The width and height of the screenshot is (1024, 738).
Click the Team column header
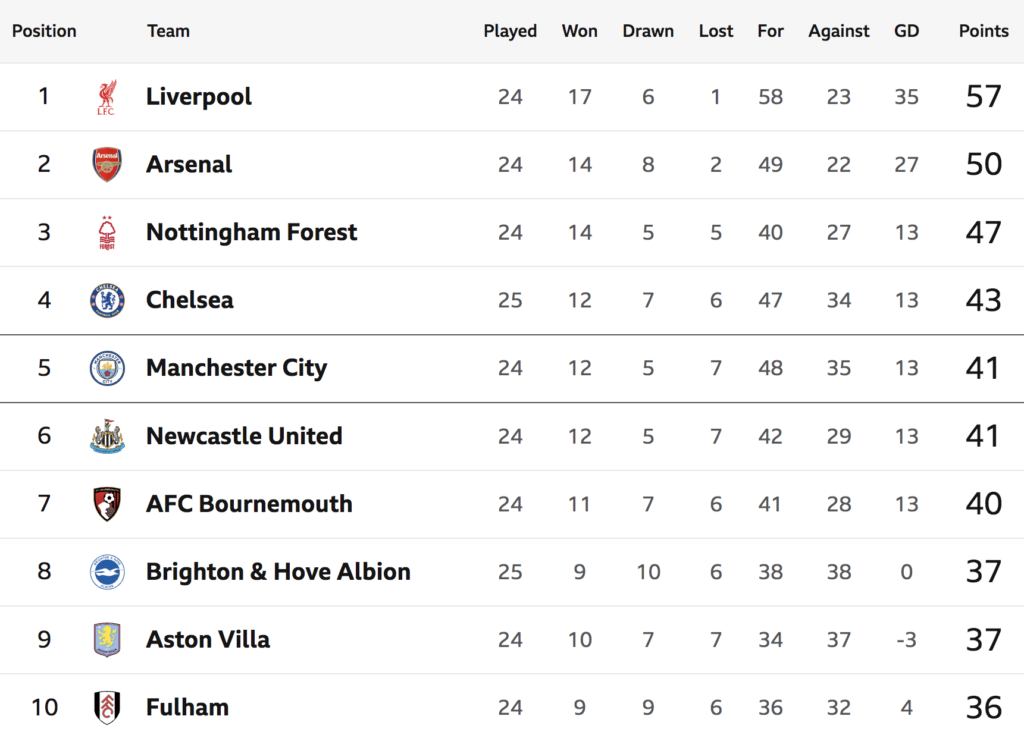[168, 31]
